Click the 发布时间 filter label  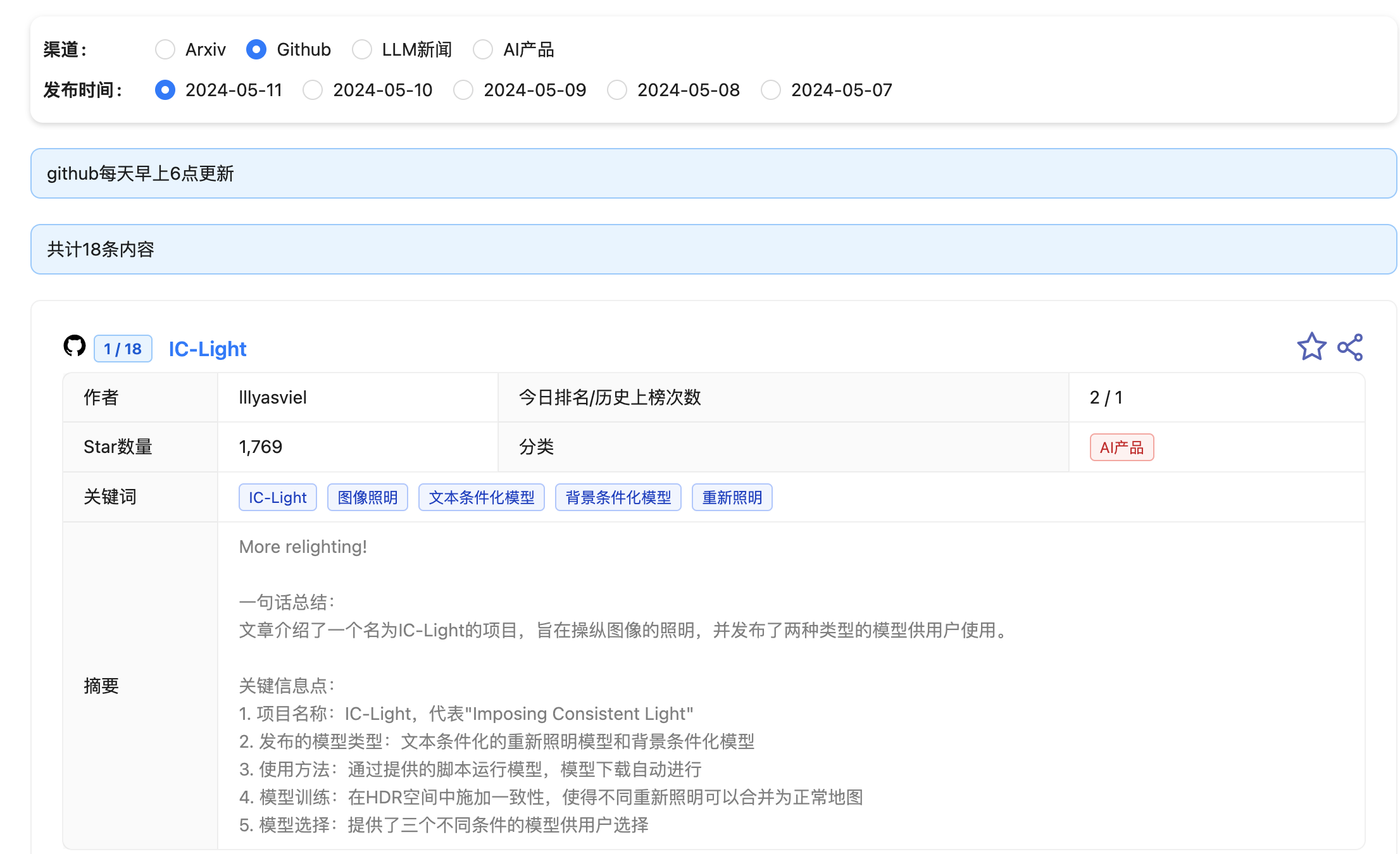tap(82, 90)
